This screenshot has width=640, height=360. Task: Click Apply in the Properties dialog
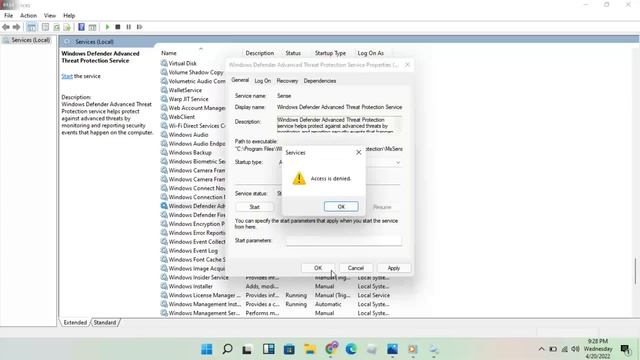coord(393,268)
